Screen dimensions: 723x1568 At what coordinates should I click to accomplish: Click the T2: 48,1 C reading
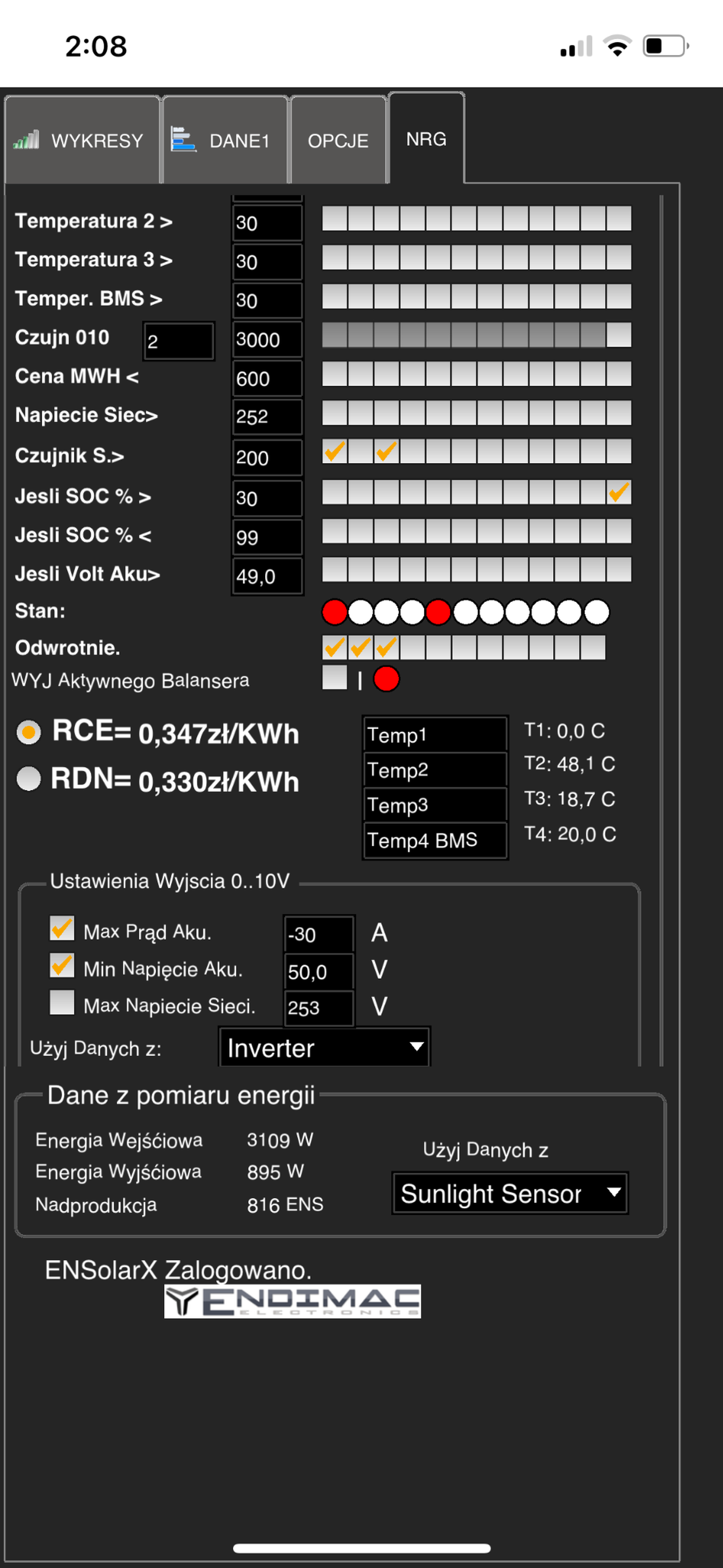tap(569, 764)
